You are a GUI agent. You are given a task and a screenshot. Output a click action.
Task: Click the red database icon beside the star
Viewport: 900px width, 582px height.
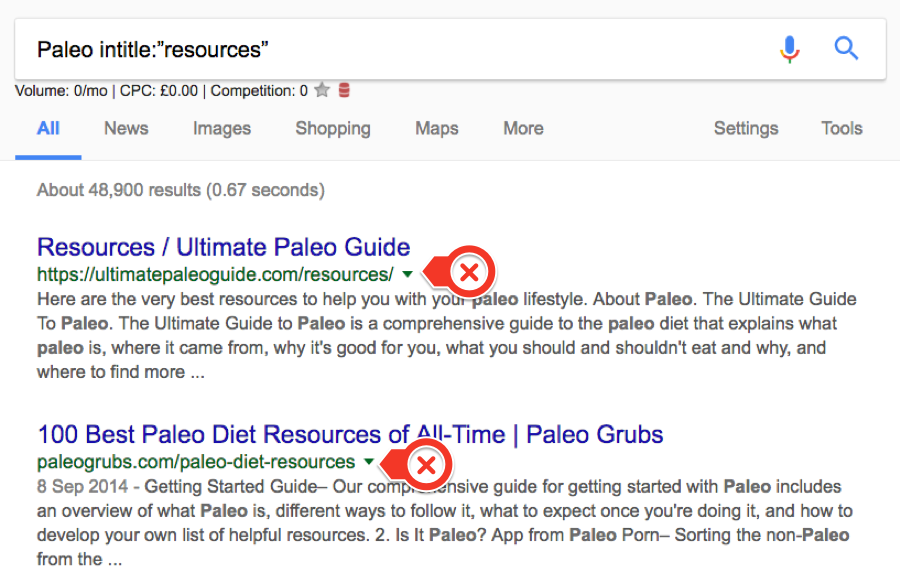344,91
